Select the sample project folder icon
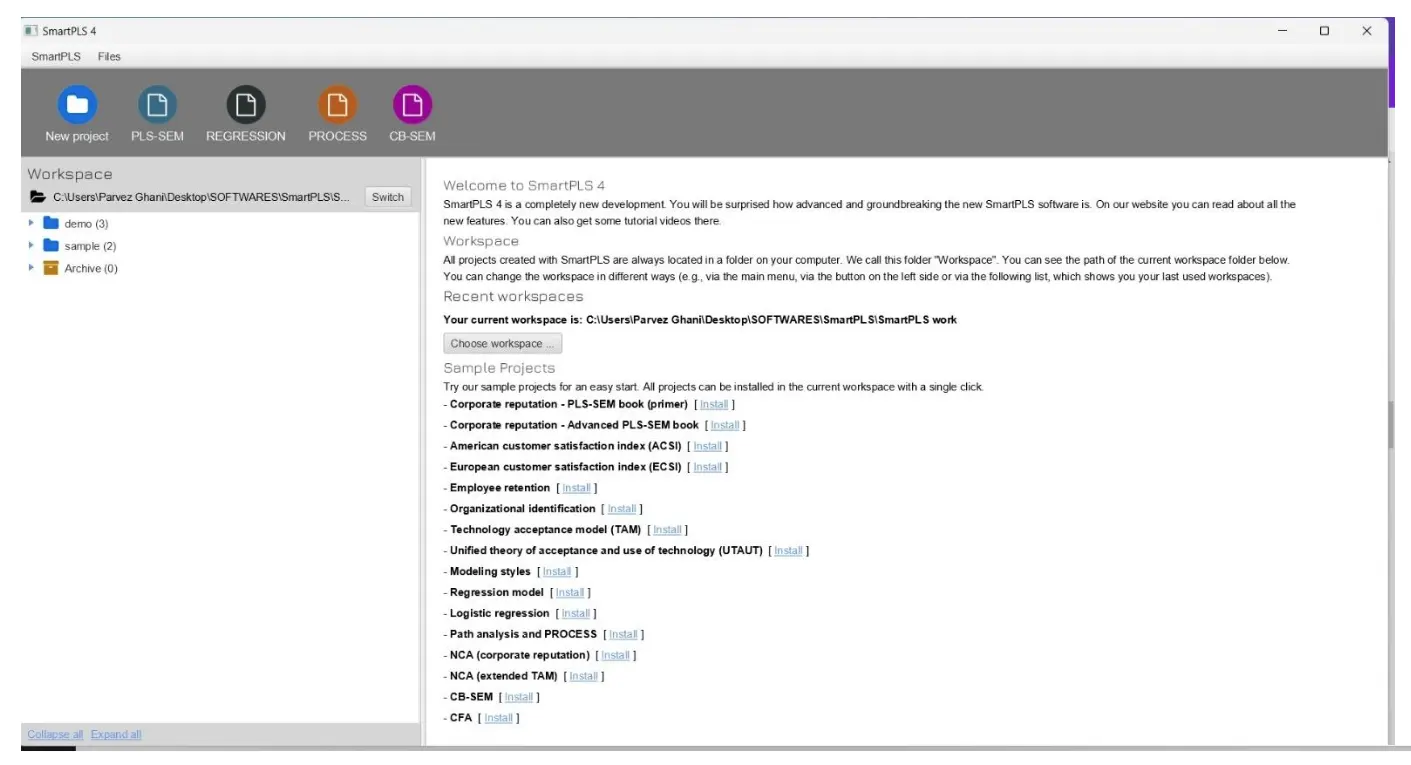Viewport: 1411px width, 765px height. click(x=51, y=246)
